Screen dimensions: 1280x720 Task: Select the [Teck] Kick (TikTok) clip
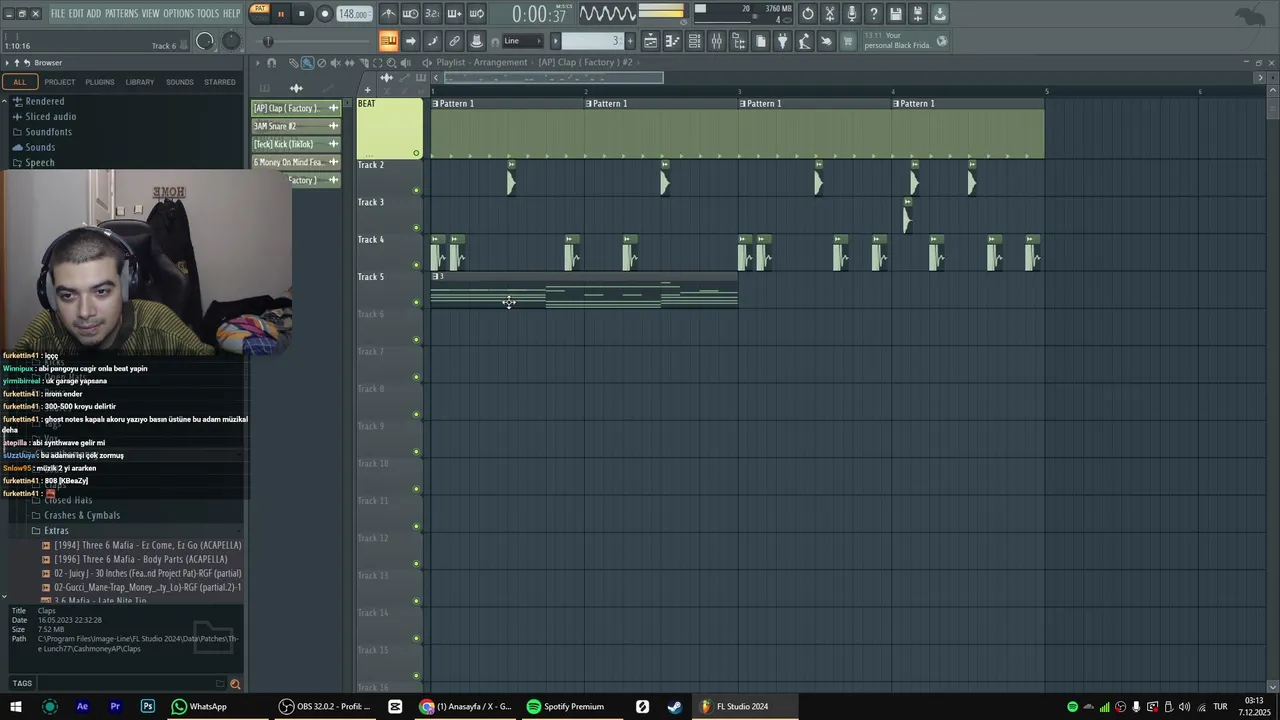pyautogui.click(x=296, y=144)
